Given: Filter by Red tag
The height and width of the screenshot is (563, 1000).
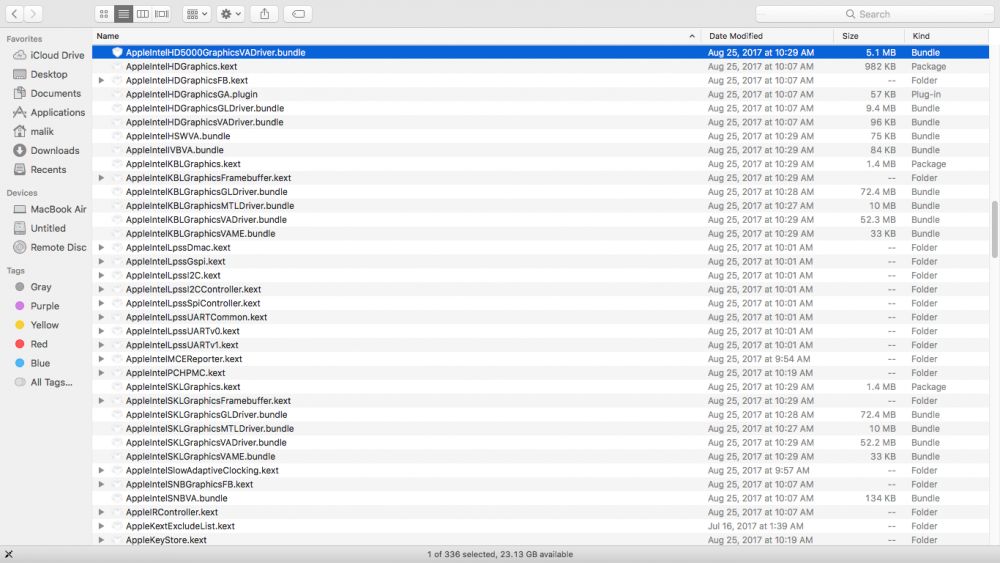Looking at the screenshot, I should click(31, 344).
